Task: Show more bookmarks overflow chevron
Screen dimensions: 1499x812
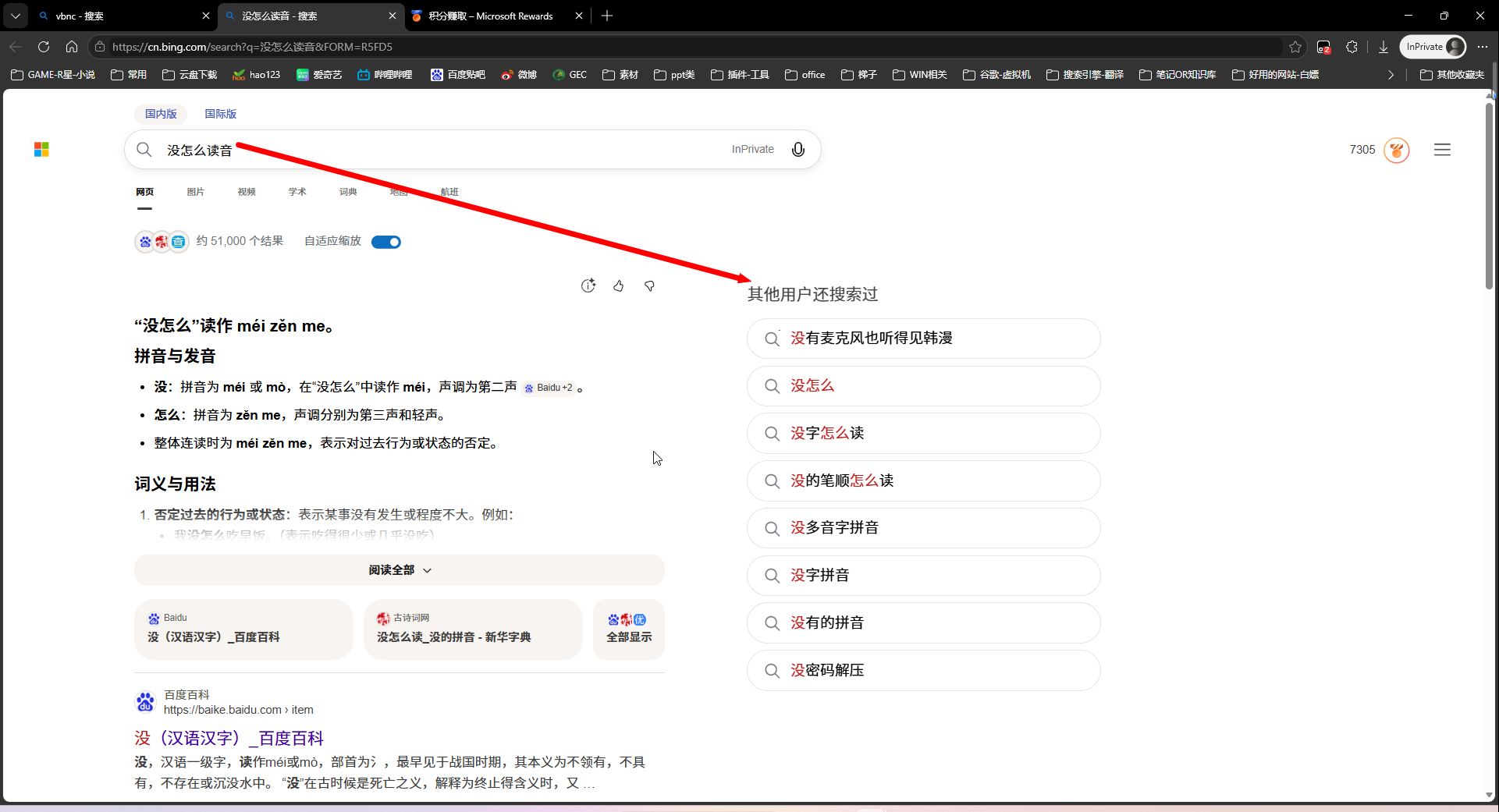Action: (x=1391, y=75)
